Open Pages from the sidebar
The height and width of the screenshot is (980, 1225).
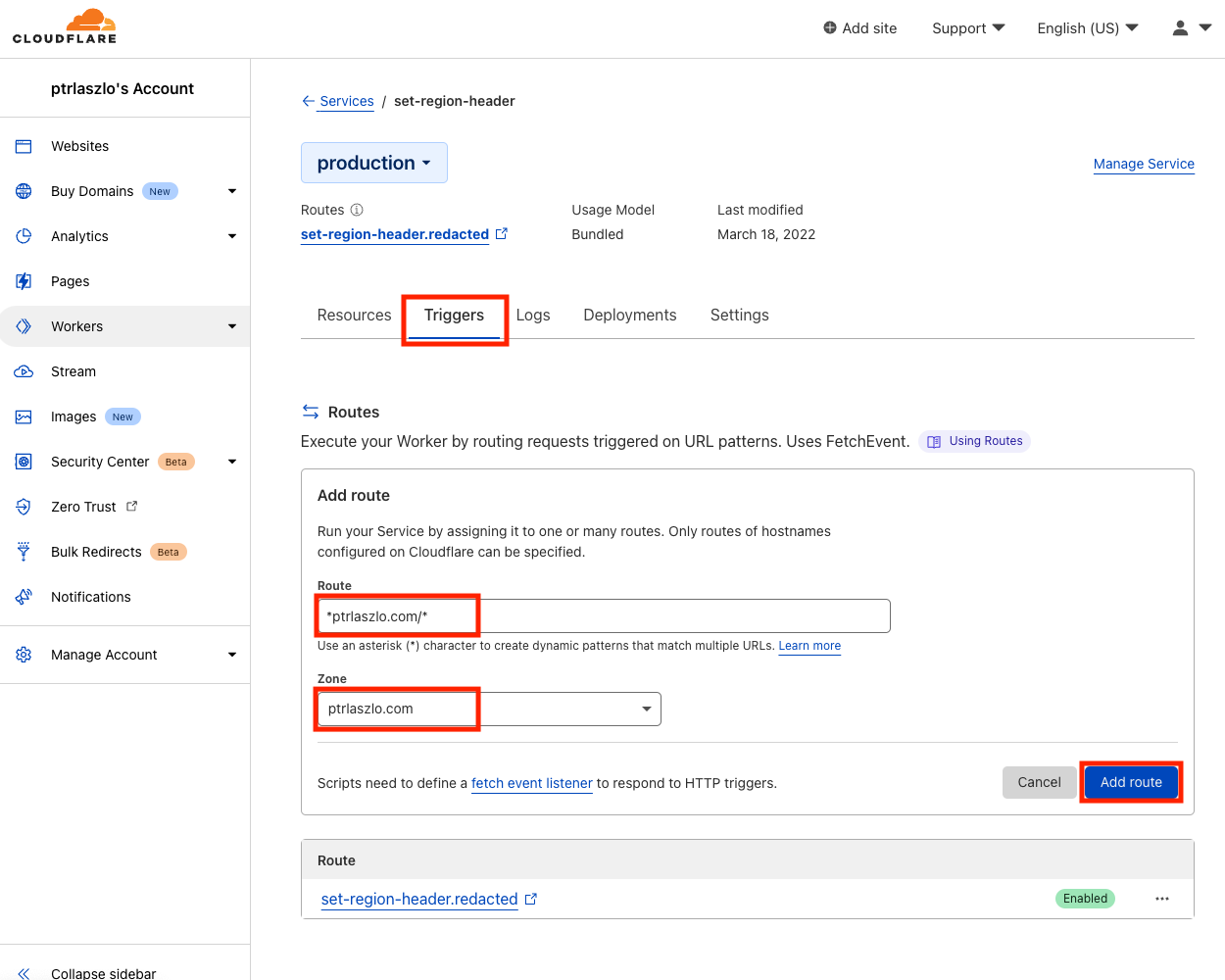[70, 281]
